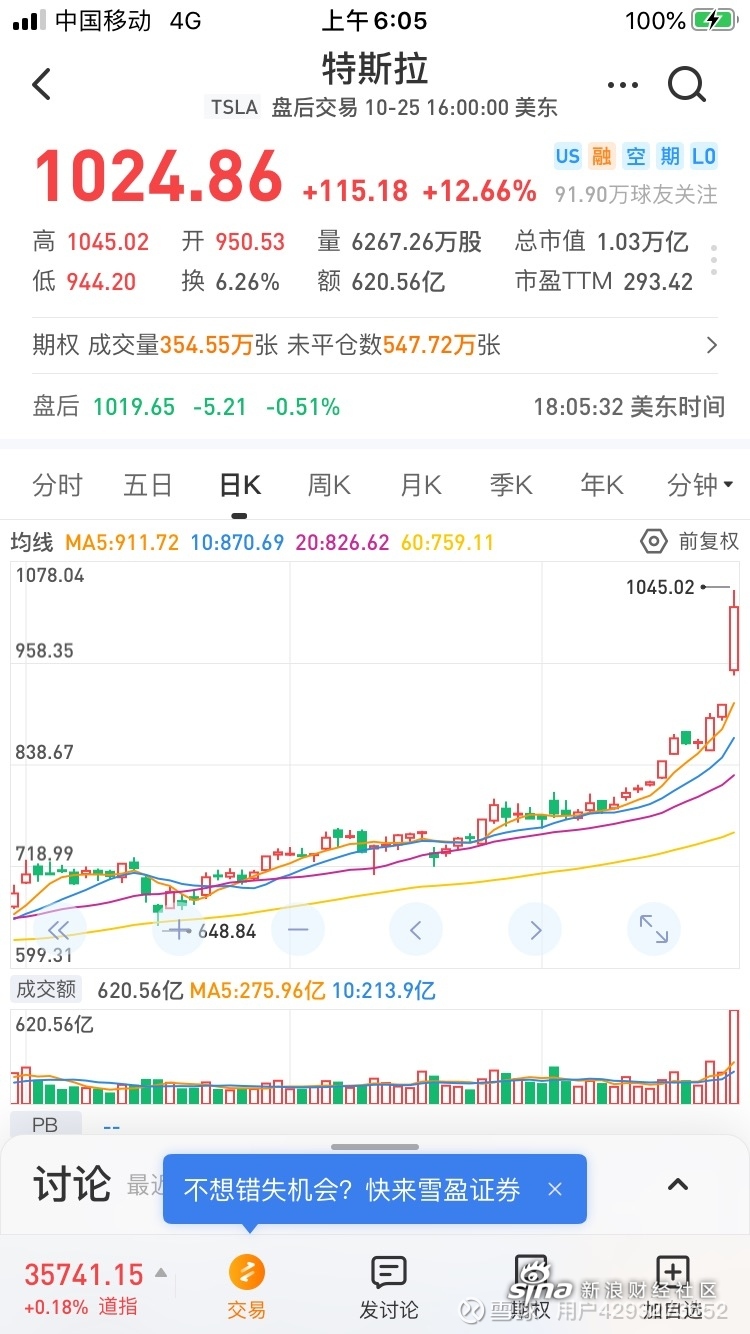Tap the 91.90万球友关注 followers text

[636, 194]
